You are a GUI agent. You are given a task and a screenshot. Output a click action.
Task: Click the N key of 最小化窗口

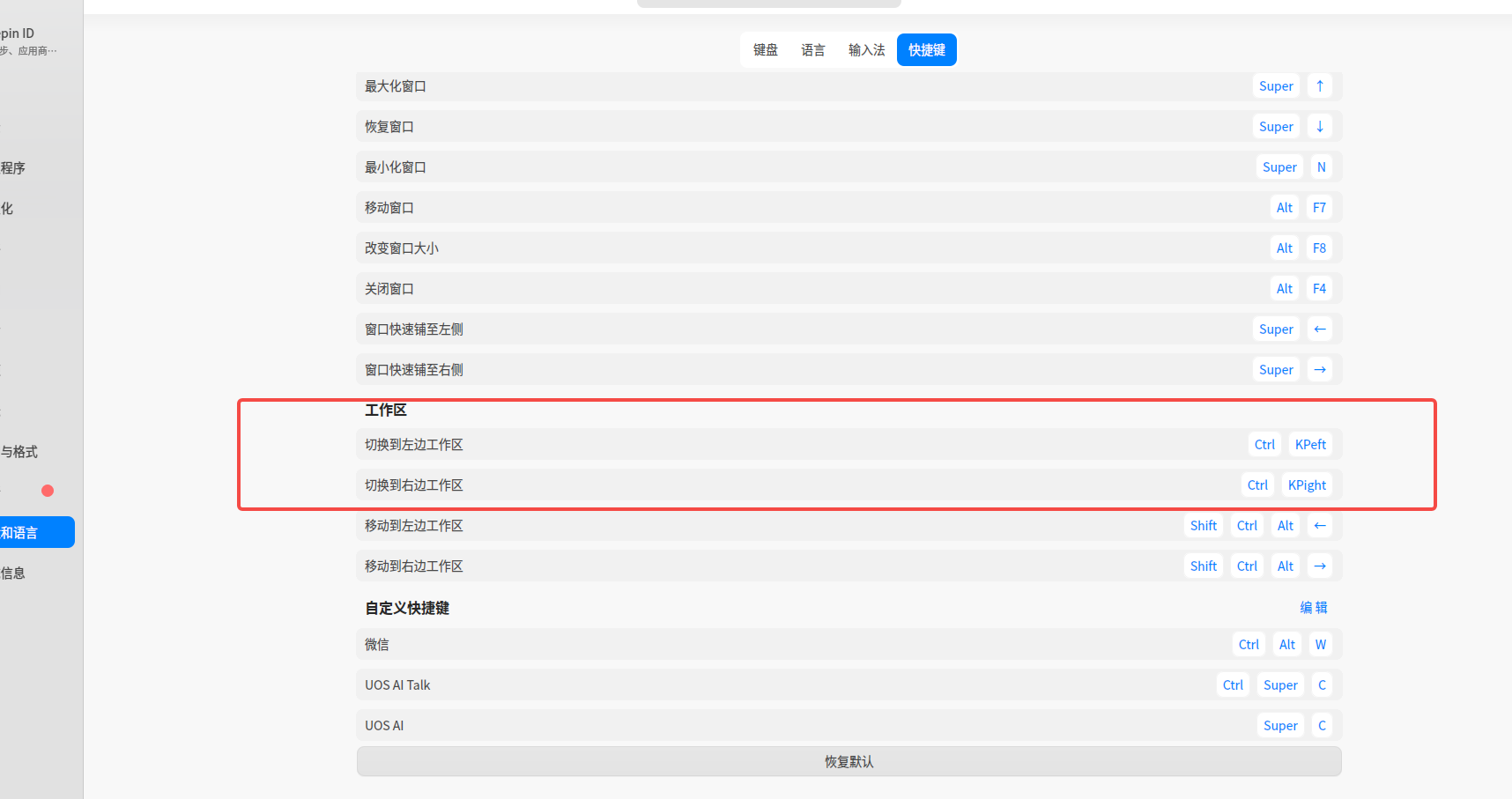tap(1322, 167)
